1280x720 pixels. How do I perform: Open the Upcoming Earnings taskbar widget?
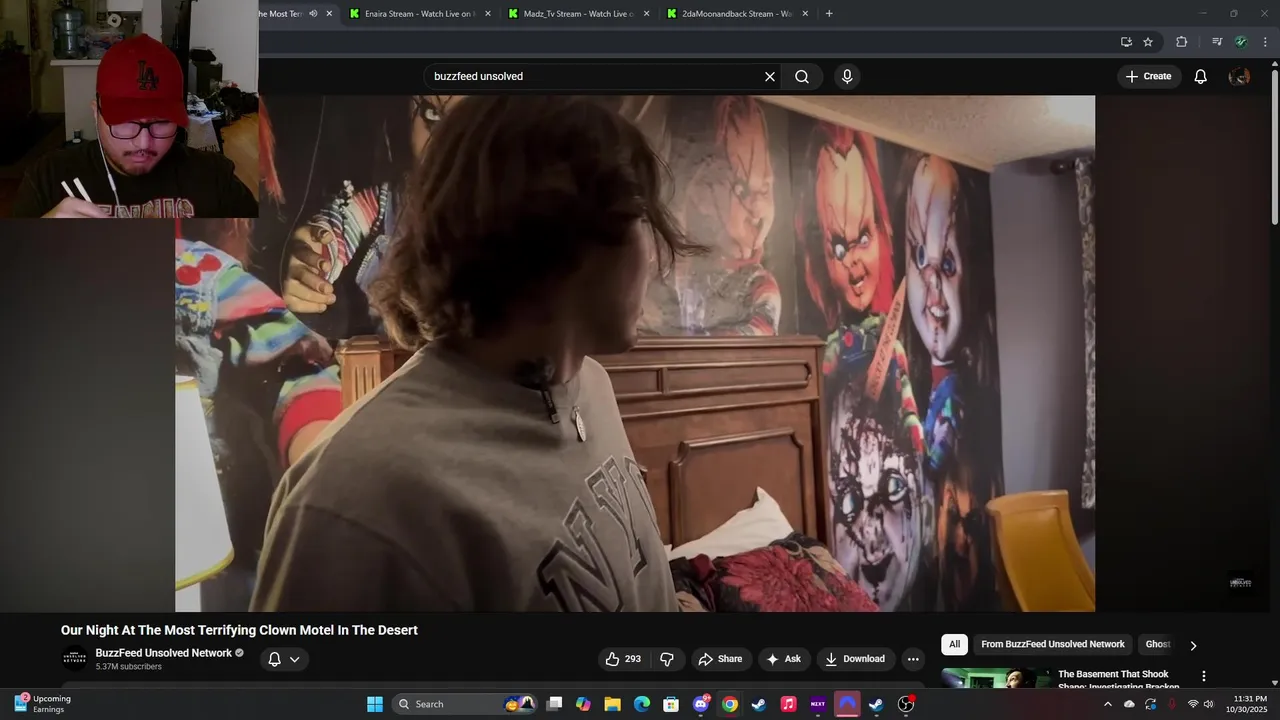click(42, 704)
